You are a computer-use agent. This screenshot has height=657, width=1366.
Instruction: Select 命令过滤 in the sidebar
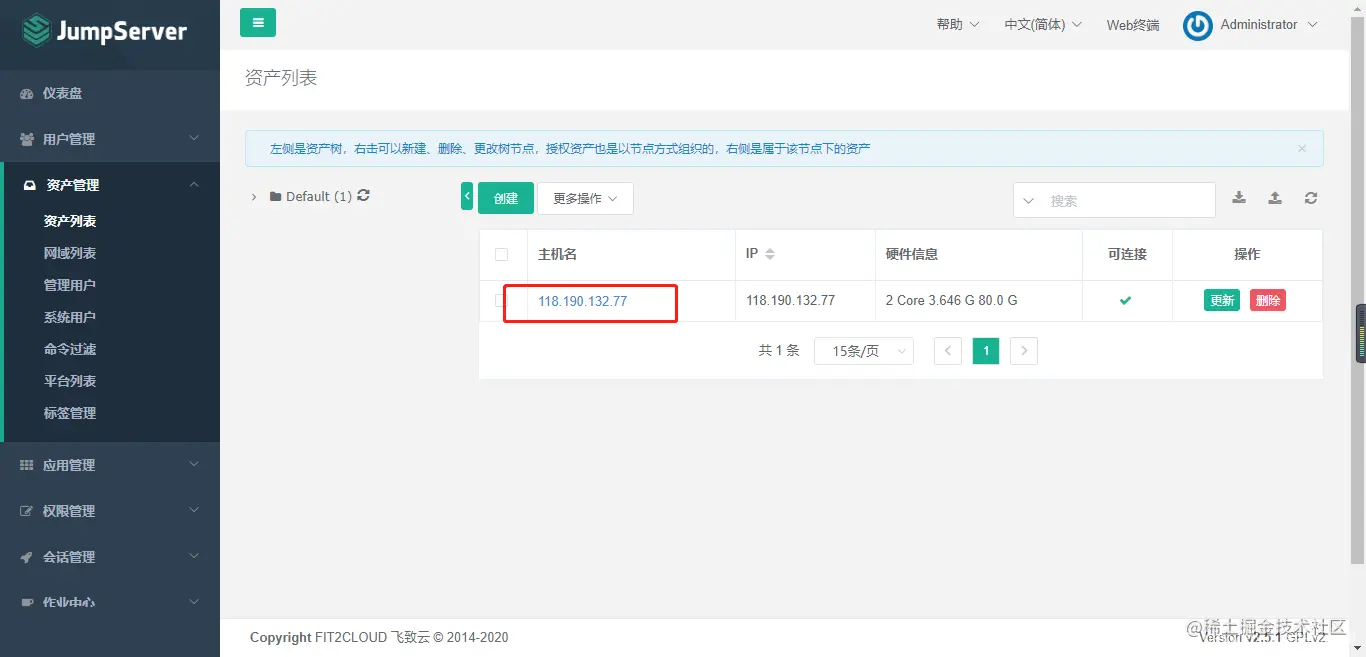tap(70, 349)
